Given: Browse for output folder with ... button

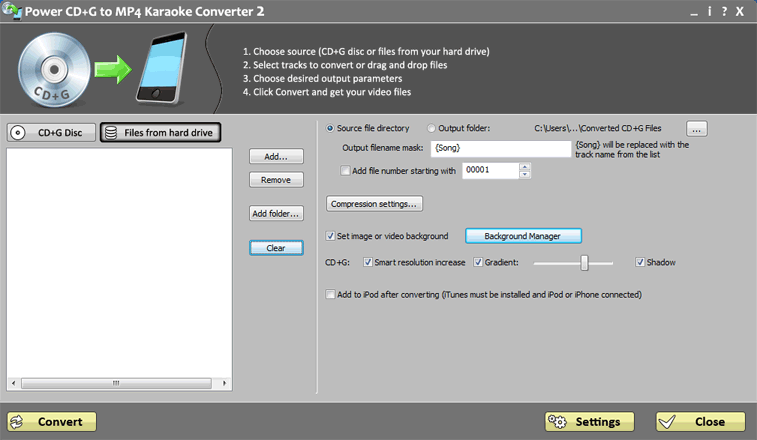Looking at the screenshot, I should (x=697, y=129).
